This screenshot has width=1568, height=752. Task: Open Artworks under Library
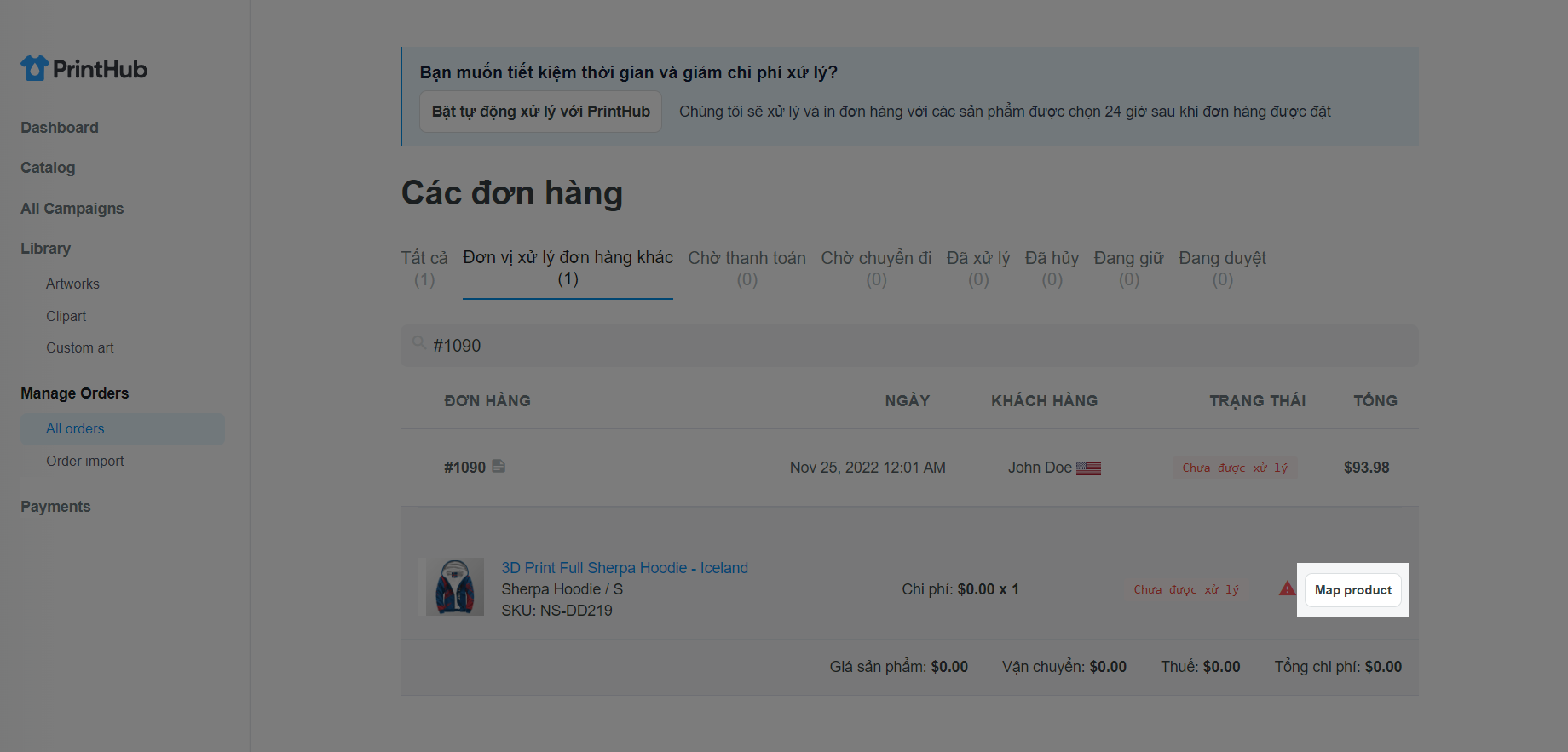[x=72, y=284]
